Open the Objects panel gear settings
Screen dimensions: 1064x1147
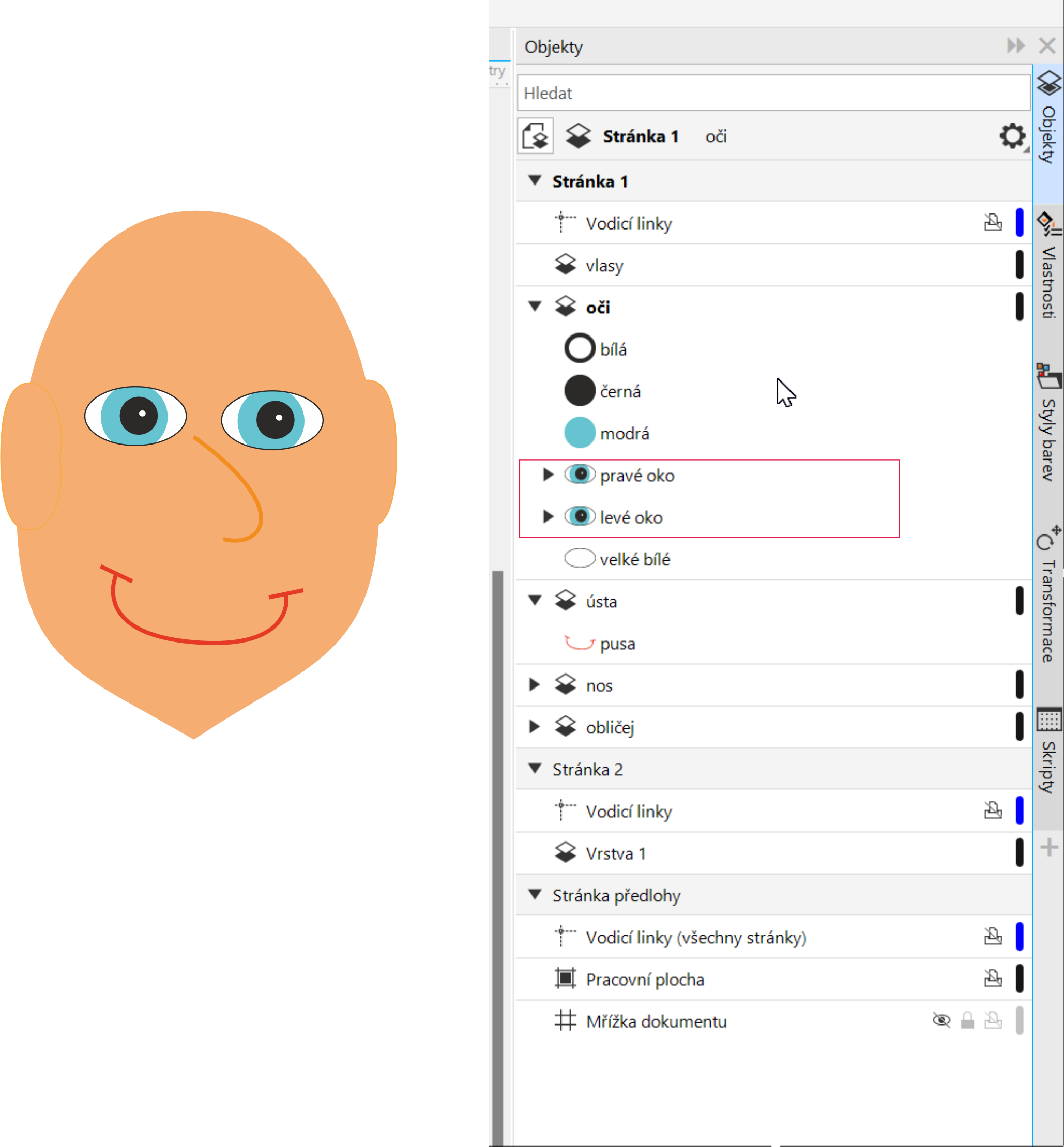click(x=1012, y=136)
